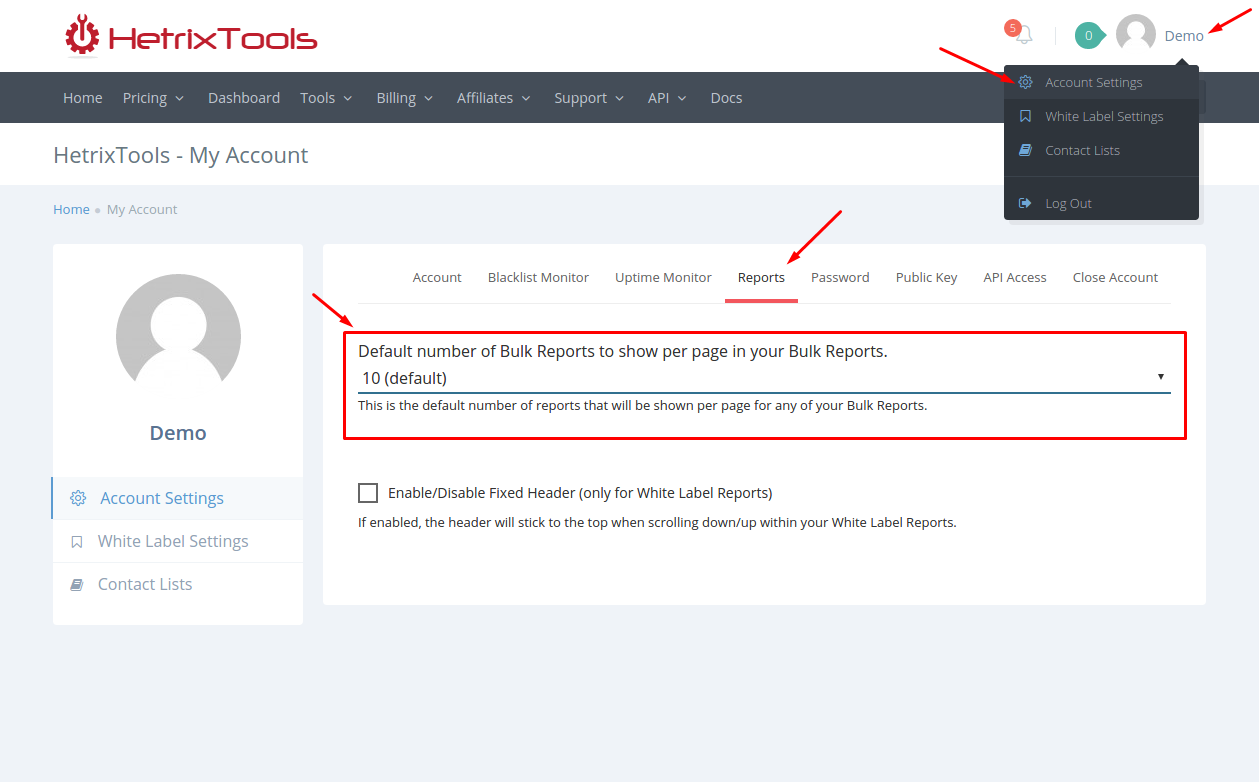
Task: Open the Demo user dropdown
Action: [1184, 36]
